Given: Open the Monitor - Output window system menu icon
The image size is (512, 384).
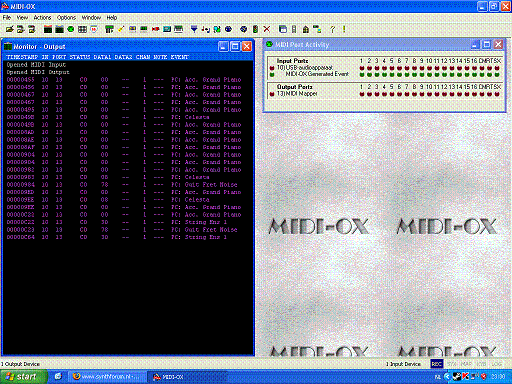Looking at the screenshot, I should click(x=8, y=46).
